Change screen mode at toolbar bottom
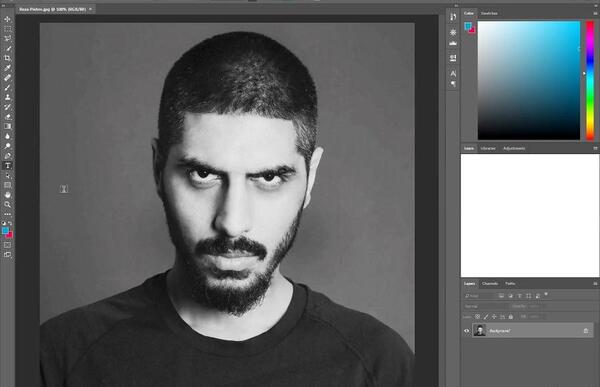Viewport: 600px width, 387px height. pyautogui.click(x=8, y=255)
